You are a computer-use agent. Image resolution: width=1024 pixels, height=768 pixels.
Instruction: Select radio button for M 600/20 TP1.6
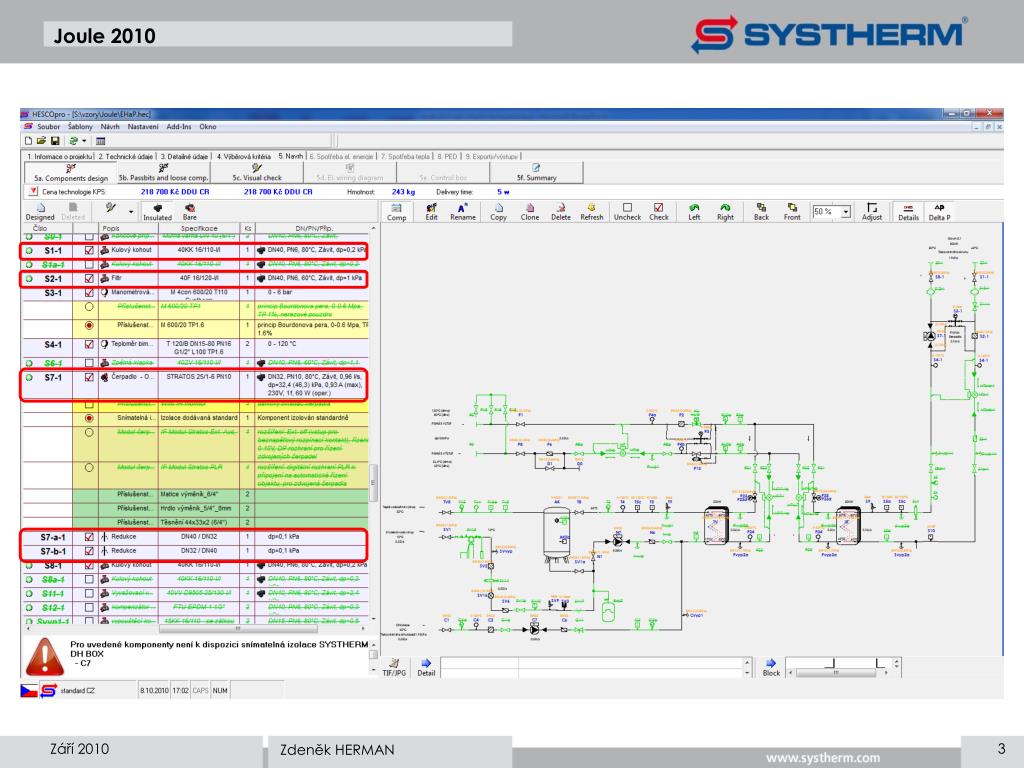pos(89,325)
